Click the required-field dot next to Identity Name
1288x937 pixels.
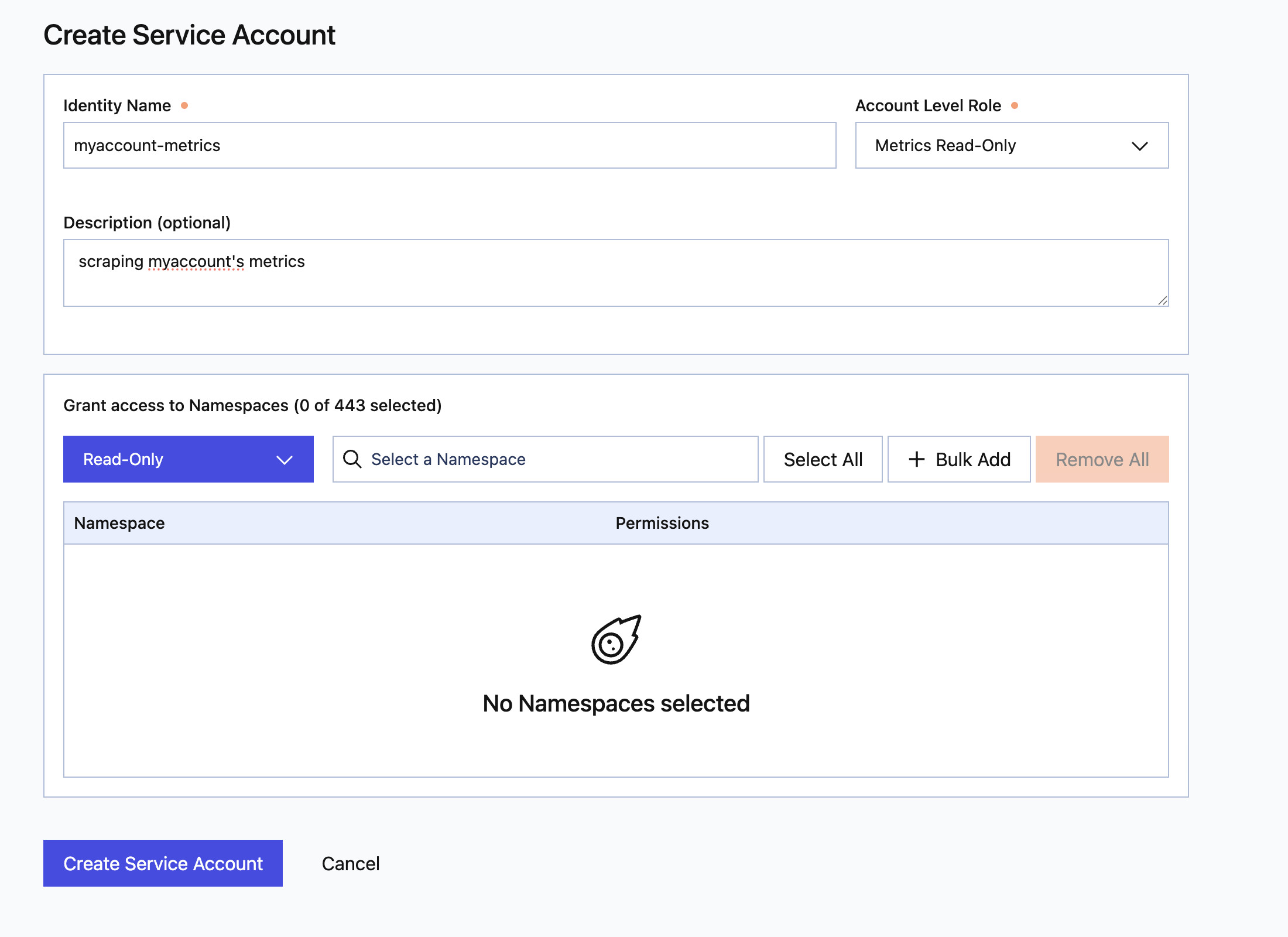tap(186, 105)
